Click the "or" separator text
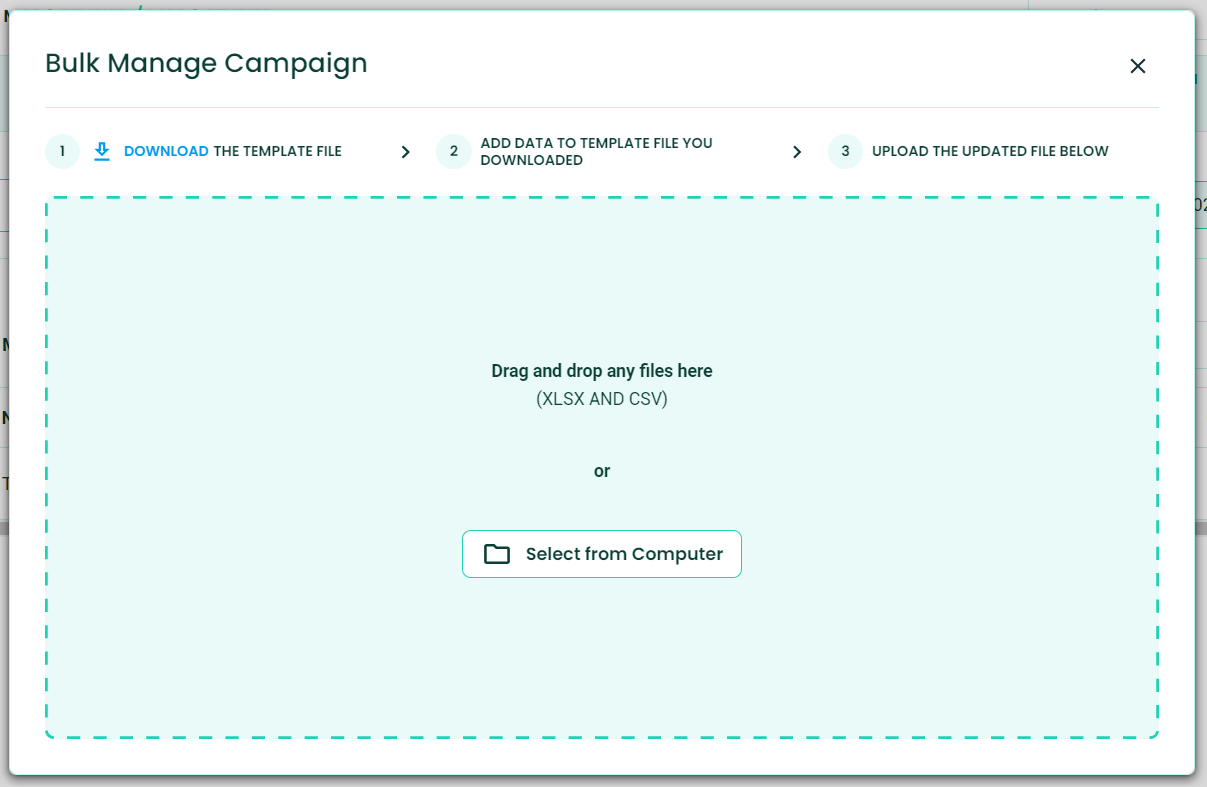Viewport: 1207px width, 787px height. (x=602, y=471)
